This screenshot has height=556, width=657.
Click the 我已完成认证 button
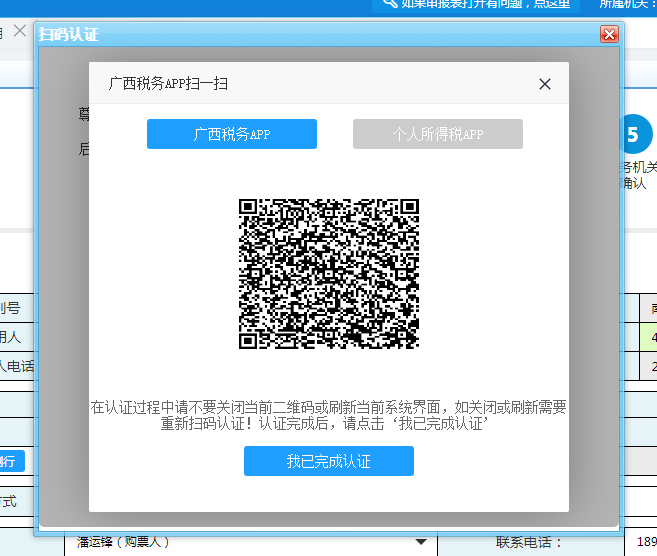tap(329, 461)
